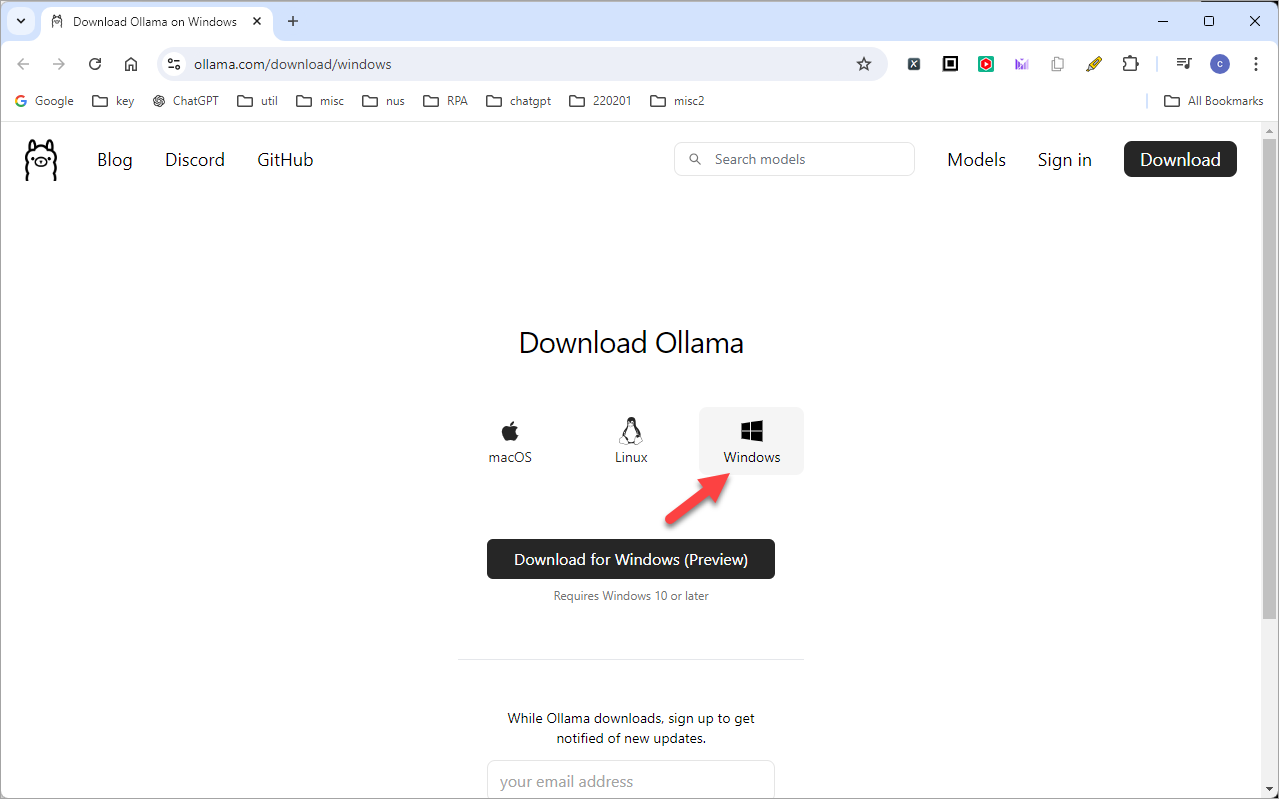Image resolution: width=1279 pixels, height=799 pixels.
Task: Open the Chrome three-dot menu
Action: [x=1256, y=64]
